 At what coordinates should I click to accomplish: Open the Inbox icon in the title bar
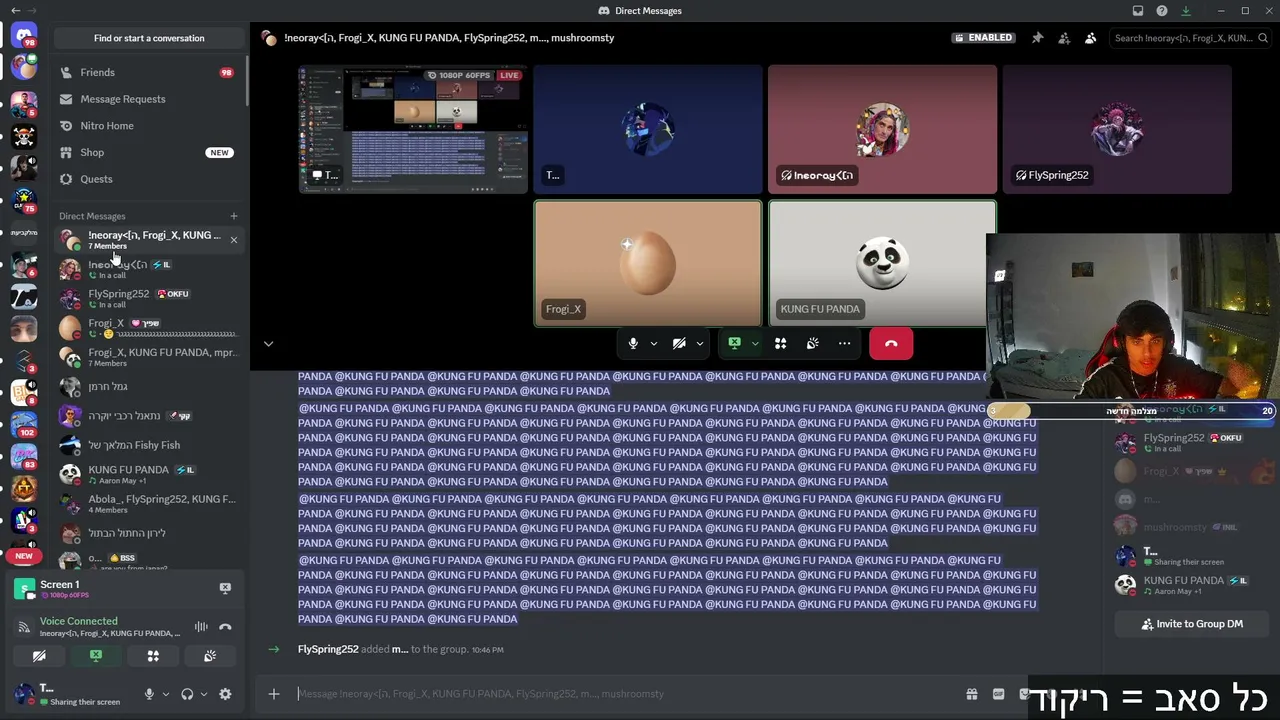coord(1138,11)
